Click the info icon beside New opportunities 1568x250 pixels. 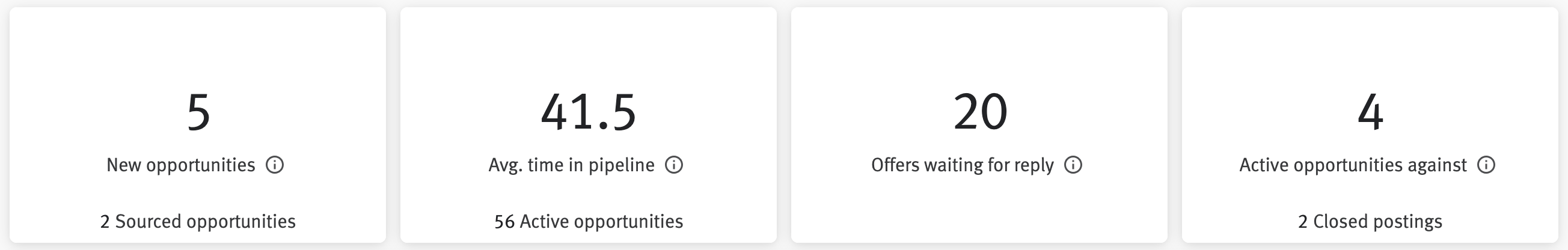point(275,165)
